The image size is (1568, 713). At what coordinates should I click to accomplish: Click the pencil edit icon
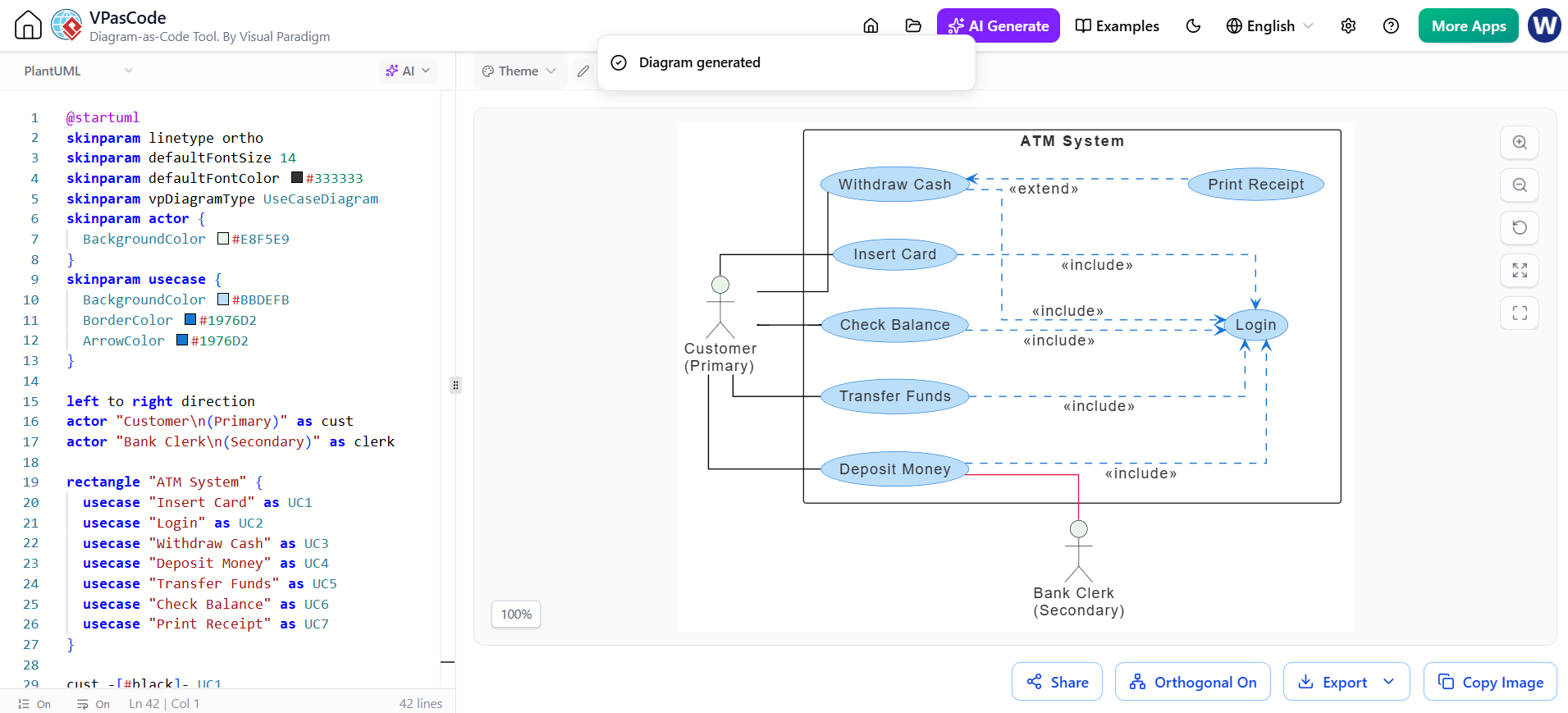[583, 71]
